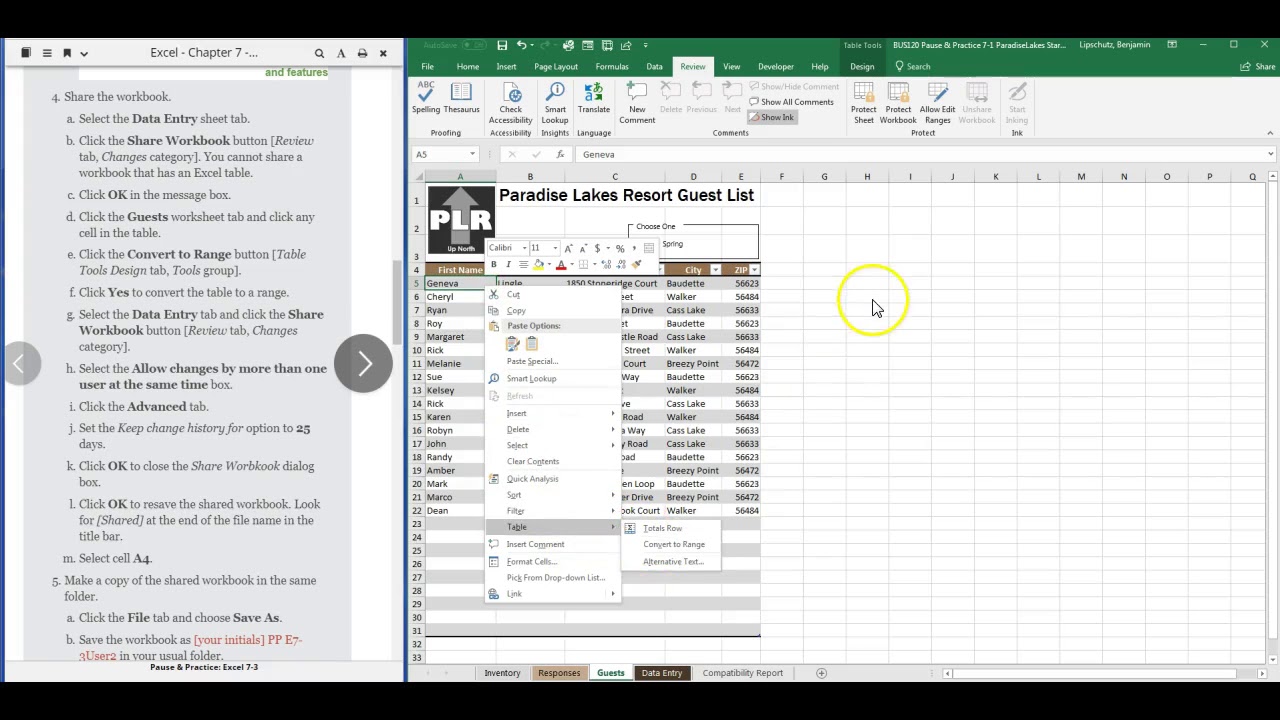Viewport: 1280px width, 720px height.
Task: Click Protect Workbook
Action: coord(898,103)
